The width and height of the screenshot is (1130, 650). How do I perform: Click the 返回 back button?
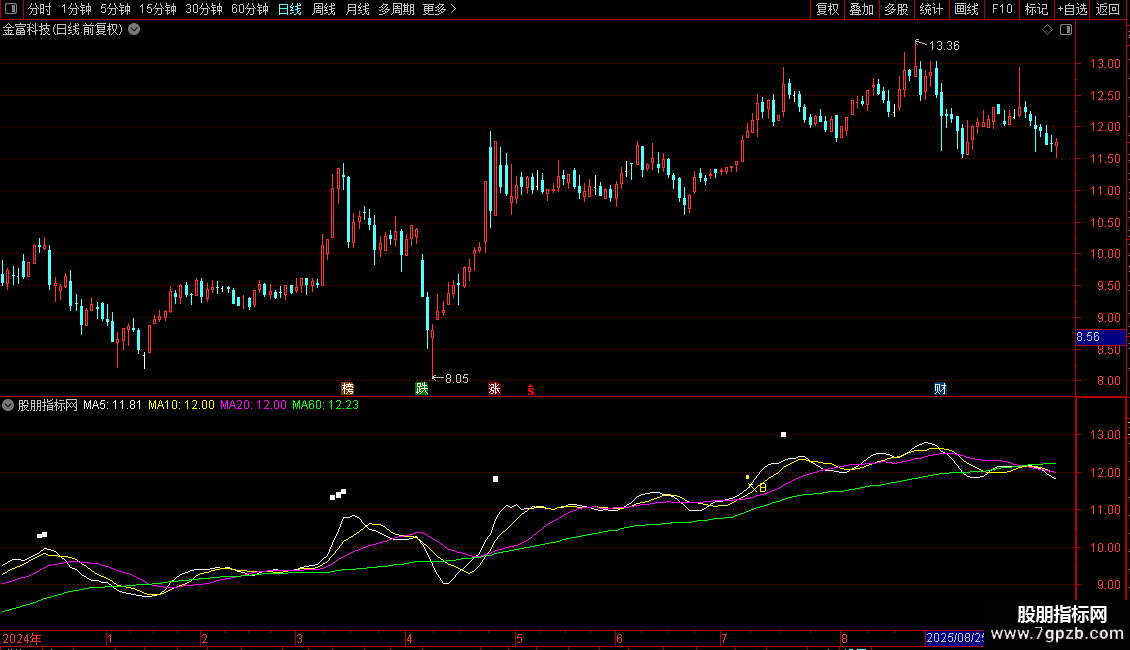pyautogui.click(x=1108, y=9)
